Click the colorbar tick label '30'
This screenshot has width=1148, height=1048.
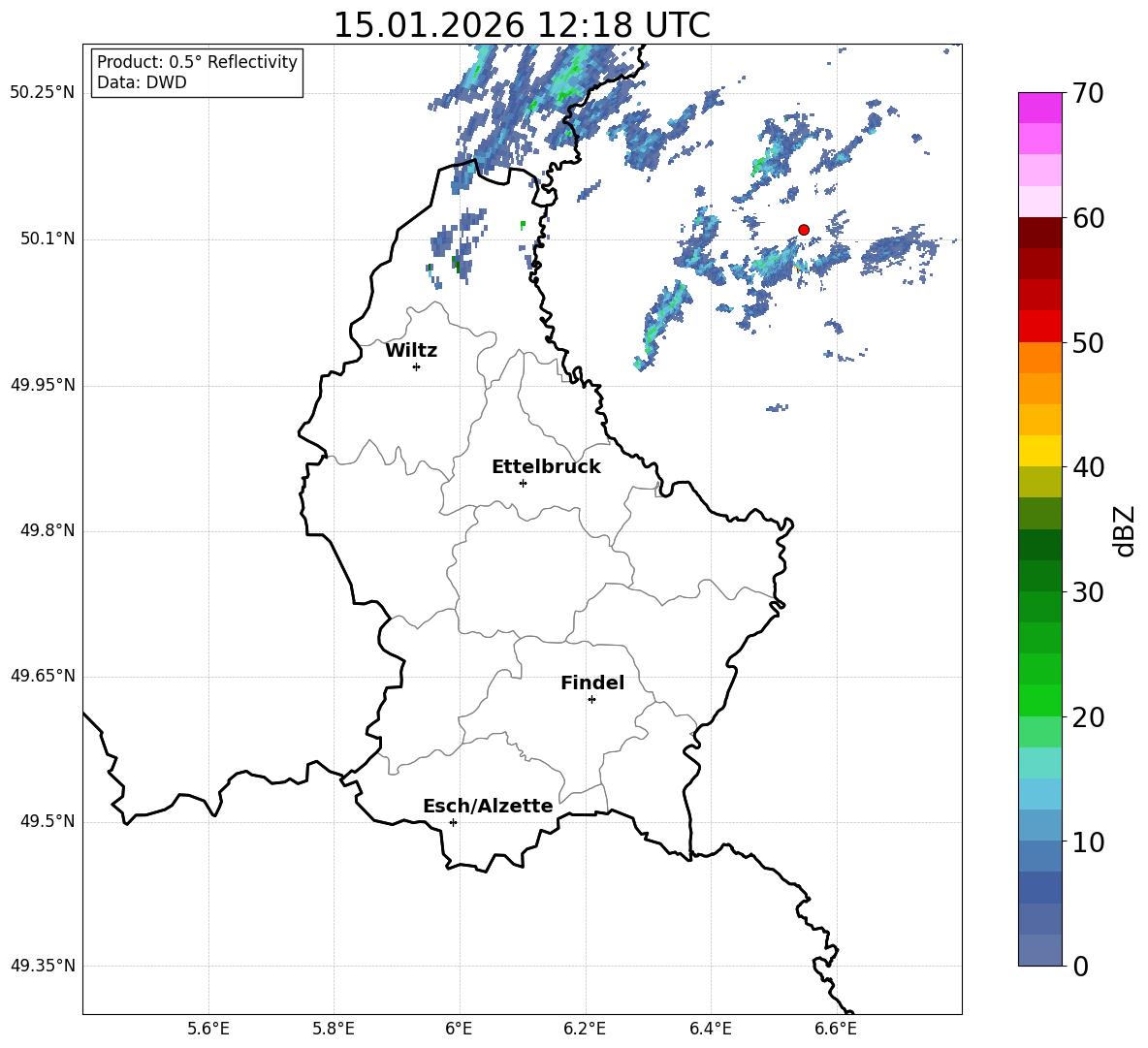click(x=1088, y=592)
